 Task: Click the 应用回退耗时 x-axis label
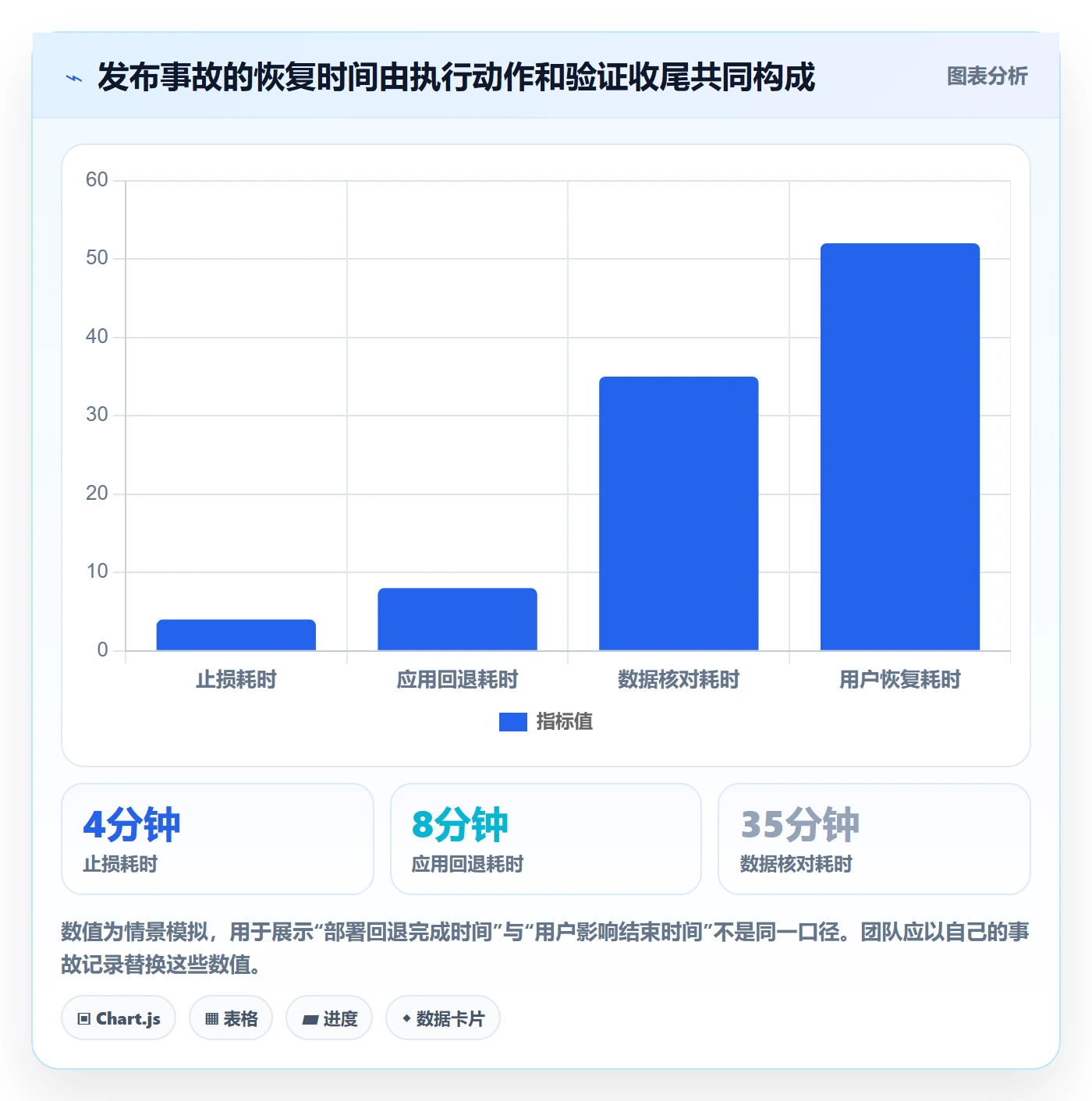click(x=457, y=680)
